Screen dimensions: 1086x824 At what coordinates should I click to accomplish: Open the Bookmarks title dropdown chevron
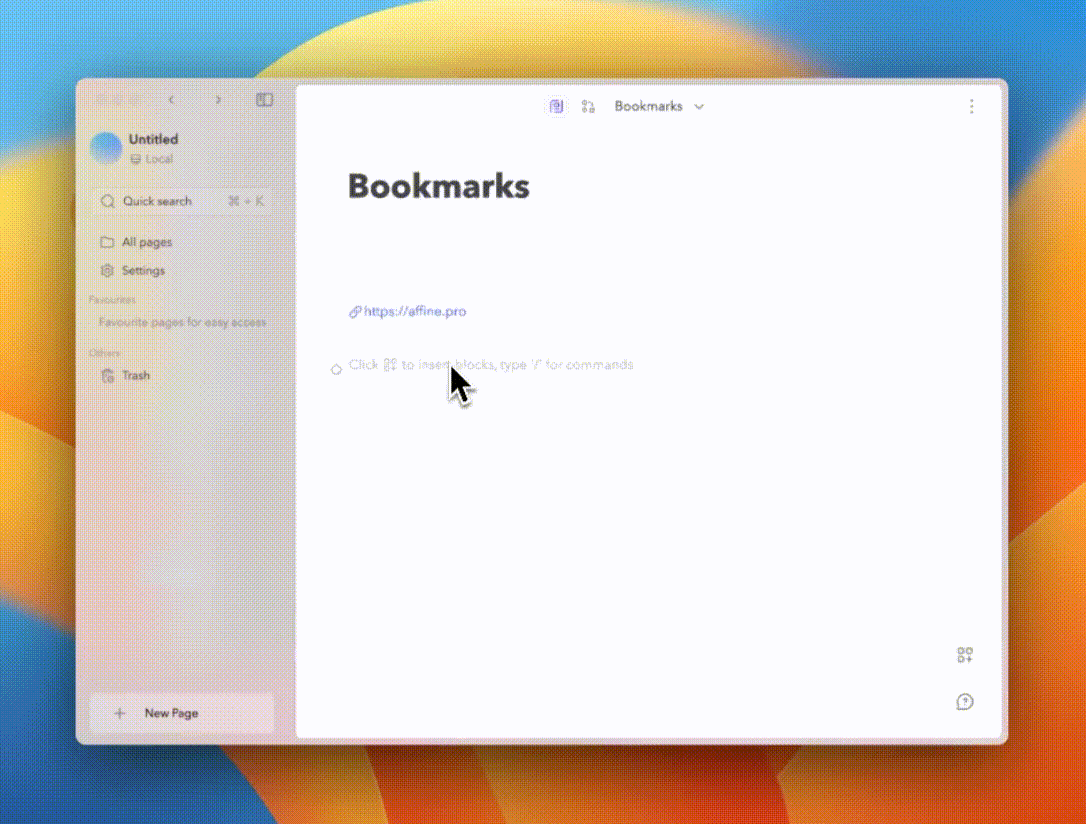point(700,107)
